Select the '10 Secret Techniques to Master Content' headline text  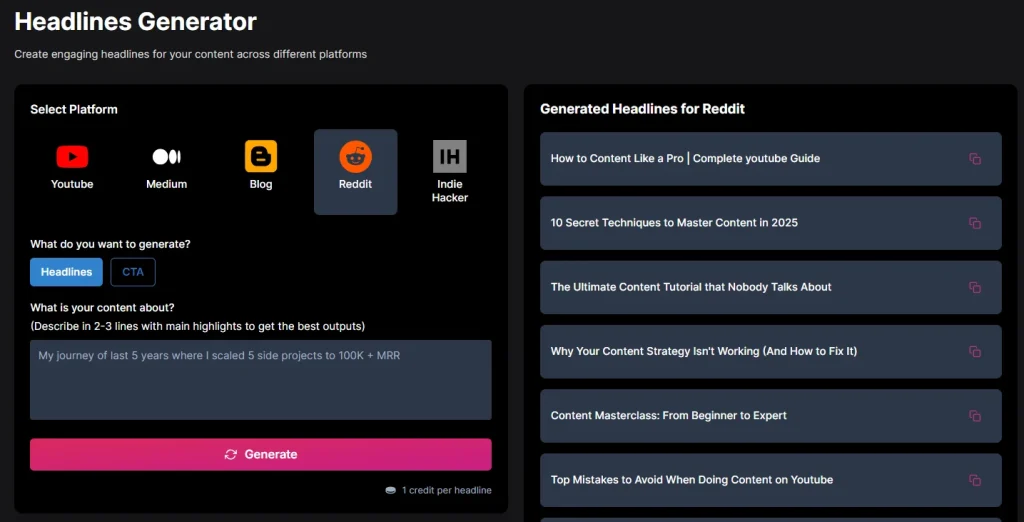(x=674, y=223)
